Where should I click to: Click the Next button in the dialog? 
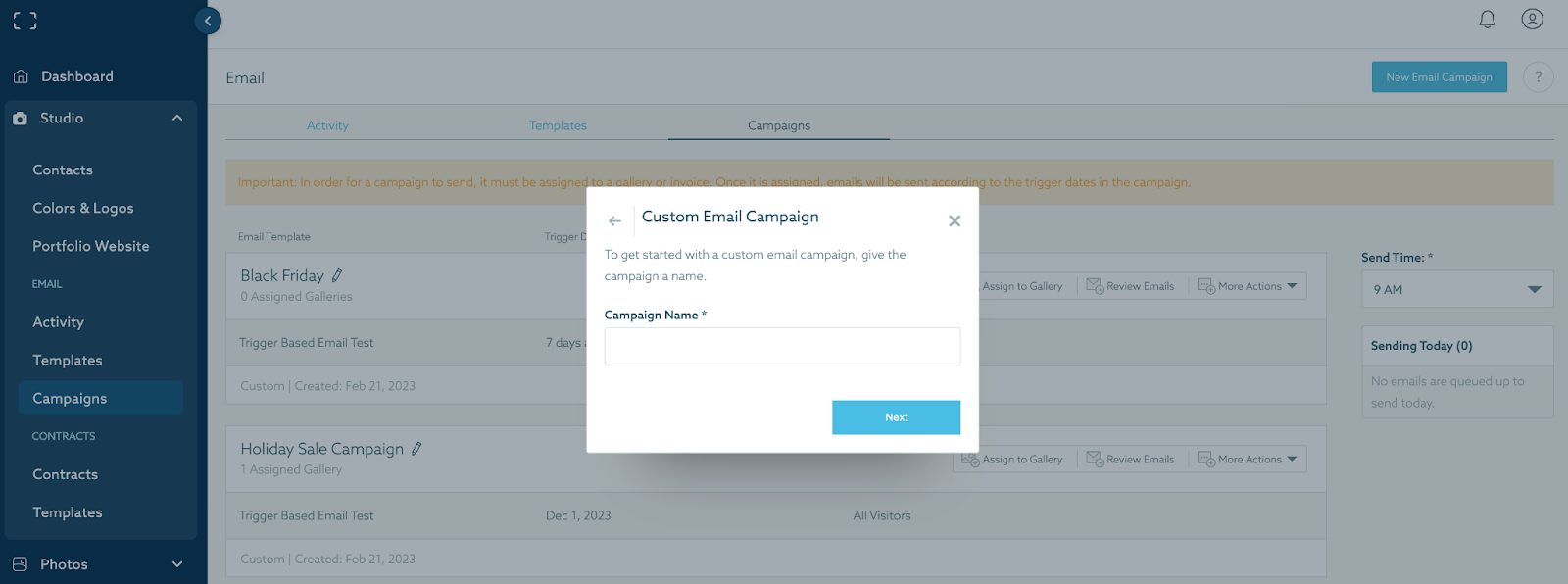pyautogui.click(x=896, y=417)
